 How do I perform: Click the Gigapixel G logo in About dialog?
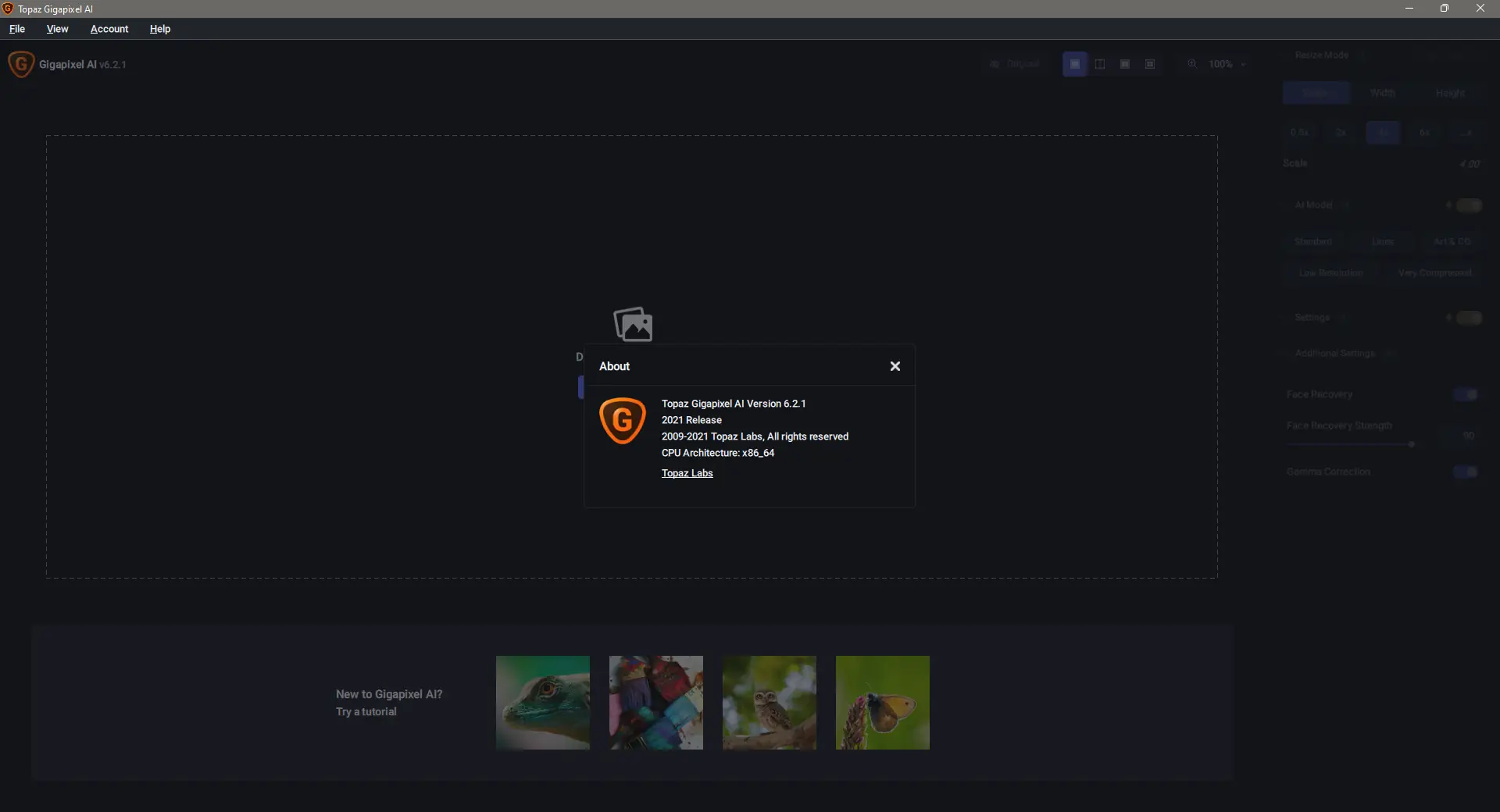(x=623, y=421)
